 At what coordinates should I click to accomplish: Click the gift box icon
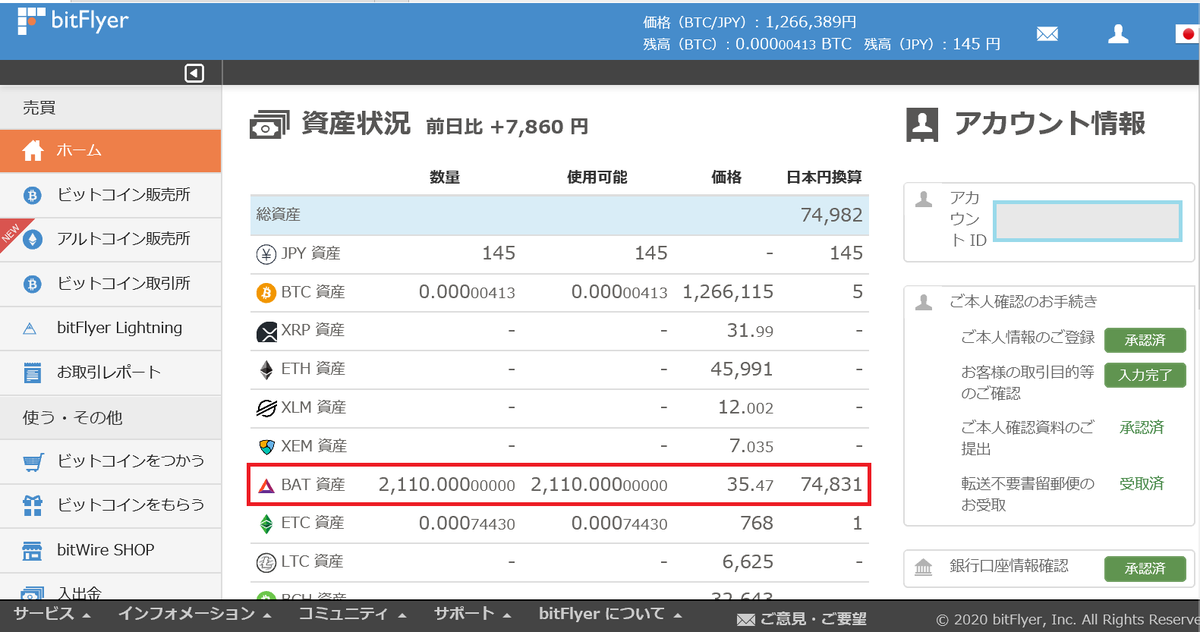[x=33, y=506]
